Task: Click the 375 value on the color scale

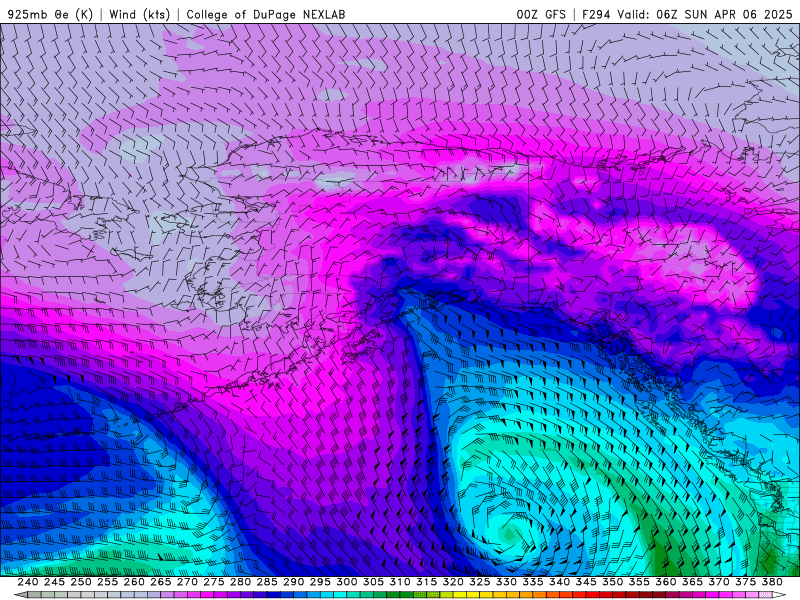Action: coord(745,582)
